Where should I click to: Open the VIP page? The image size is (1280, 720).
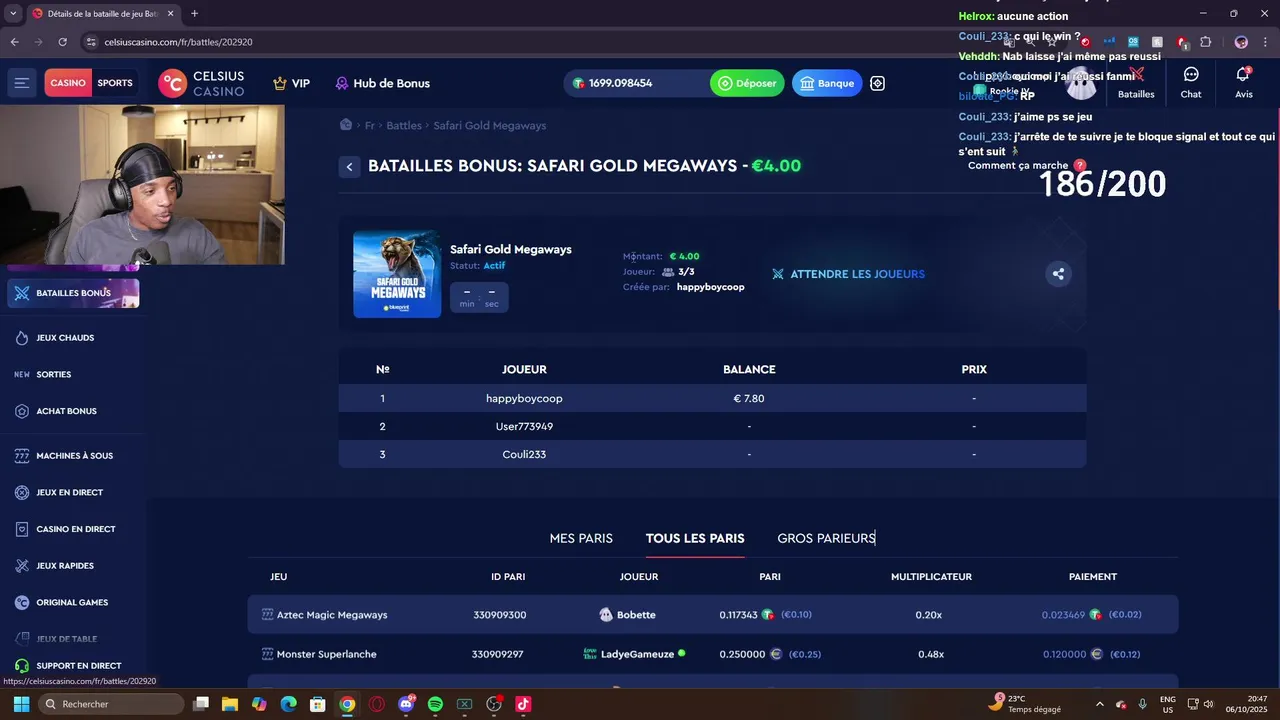(291, 83)
